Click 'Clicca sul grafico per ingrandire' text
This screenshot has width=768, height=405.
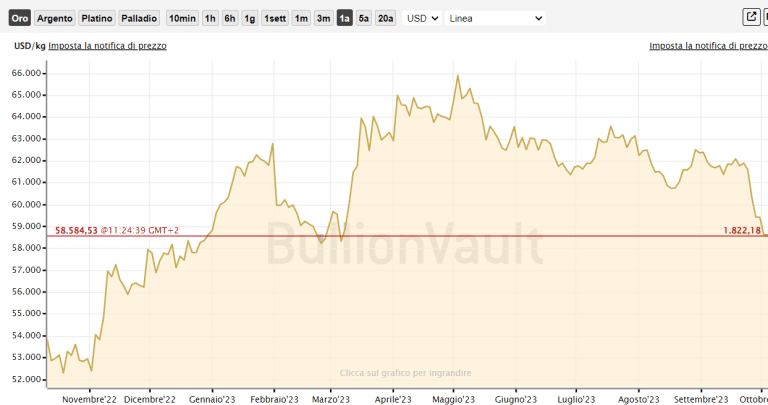pos(405,373)
